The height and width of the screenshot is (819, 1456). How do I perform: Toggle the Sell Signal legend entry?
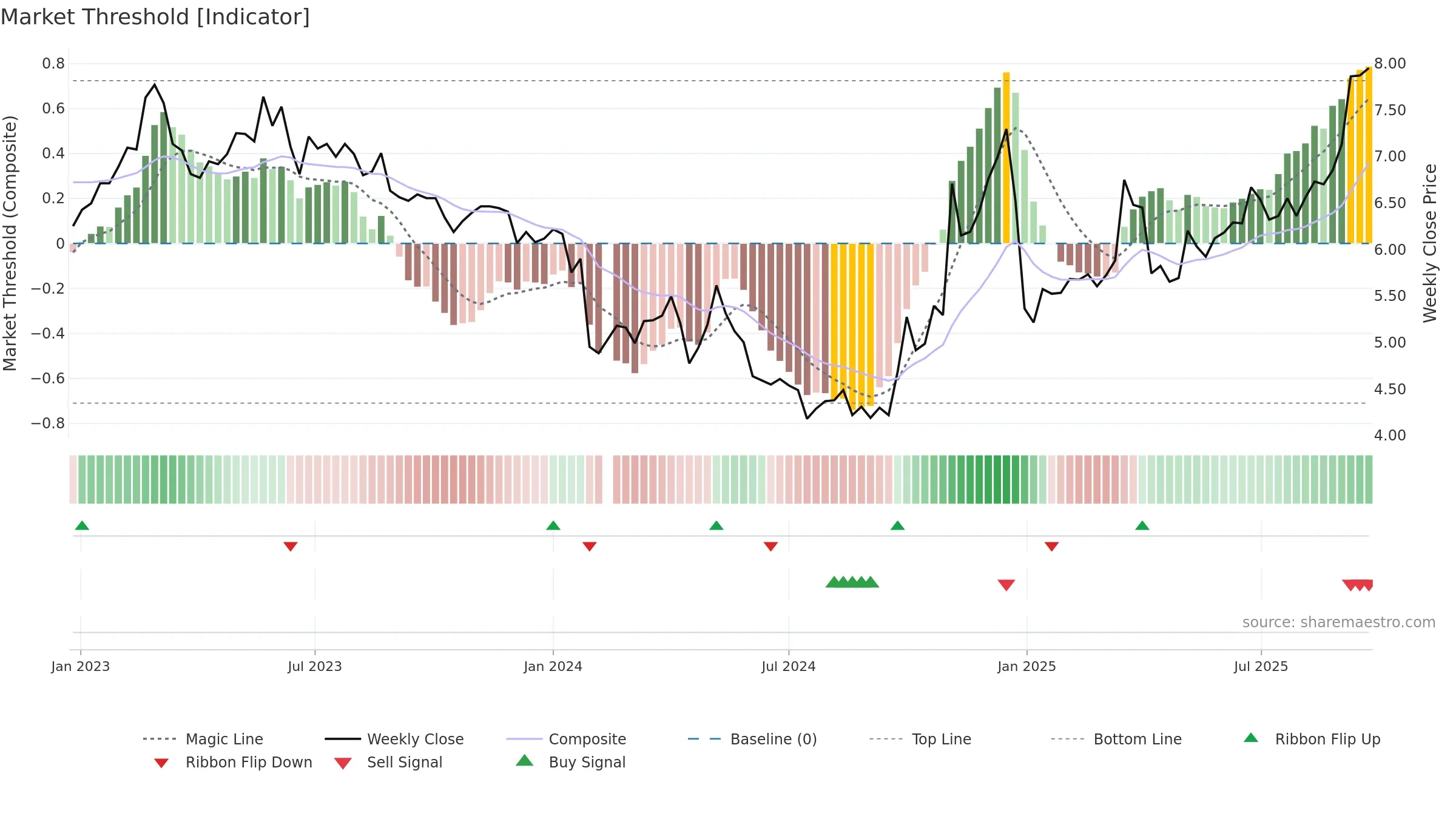(388, 762)
